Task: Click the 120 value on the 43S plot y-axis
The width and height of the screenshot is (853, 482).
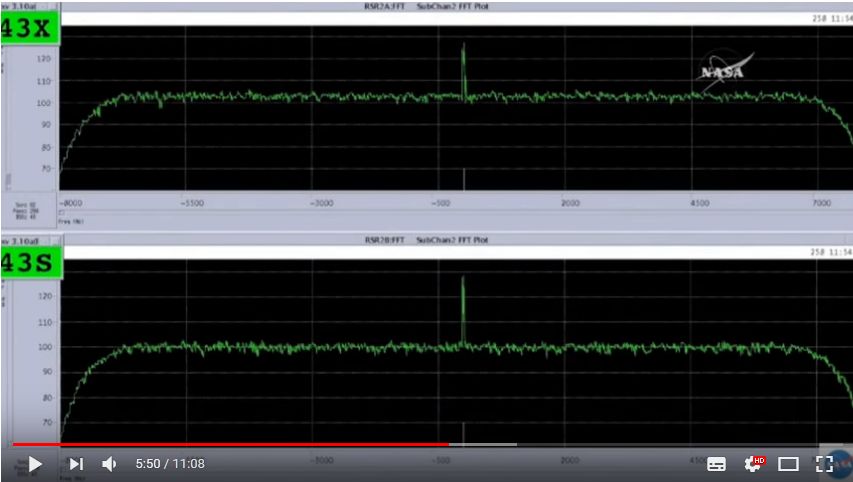Action: pos(45,296)
